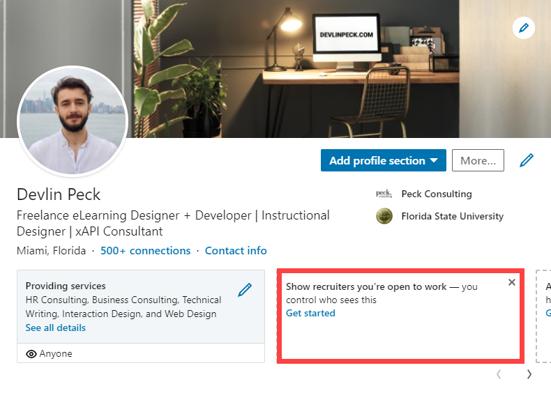Open Peck Consulting company logo
551x400 pixels.
click(384, 194)
